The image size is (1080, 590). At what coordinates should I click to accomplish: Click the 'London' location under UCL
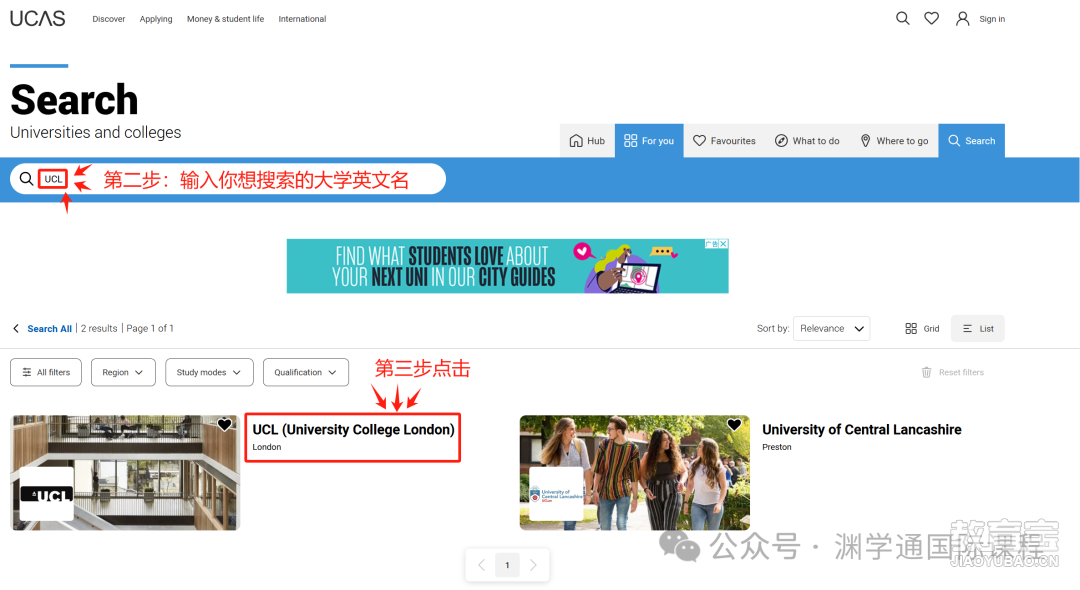(x=267, y=447)
